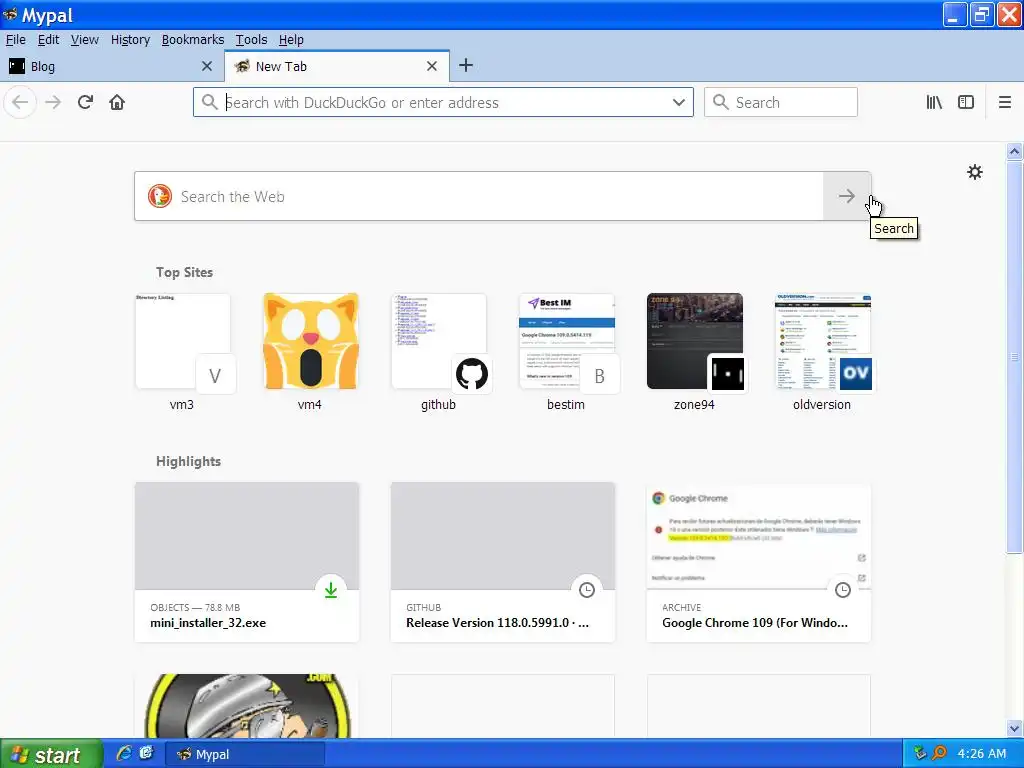
Task: Click the Highlights section heading
Action: (188, 461)
